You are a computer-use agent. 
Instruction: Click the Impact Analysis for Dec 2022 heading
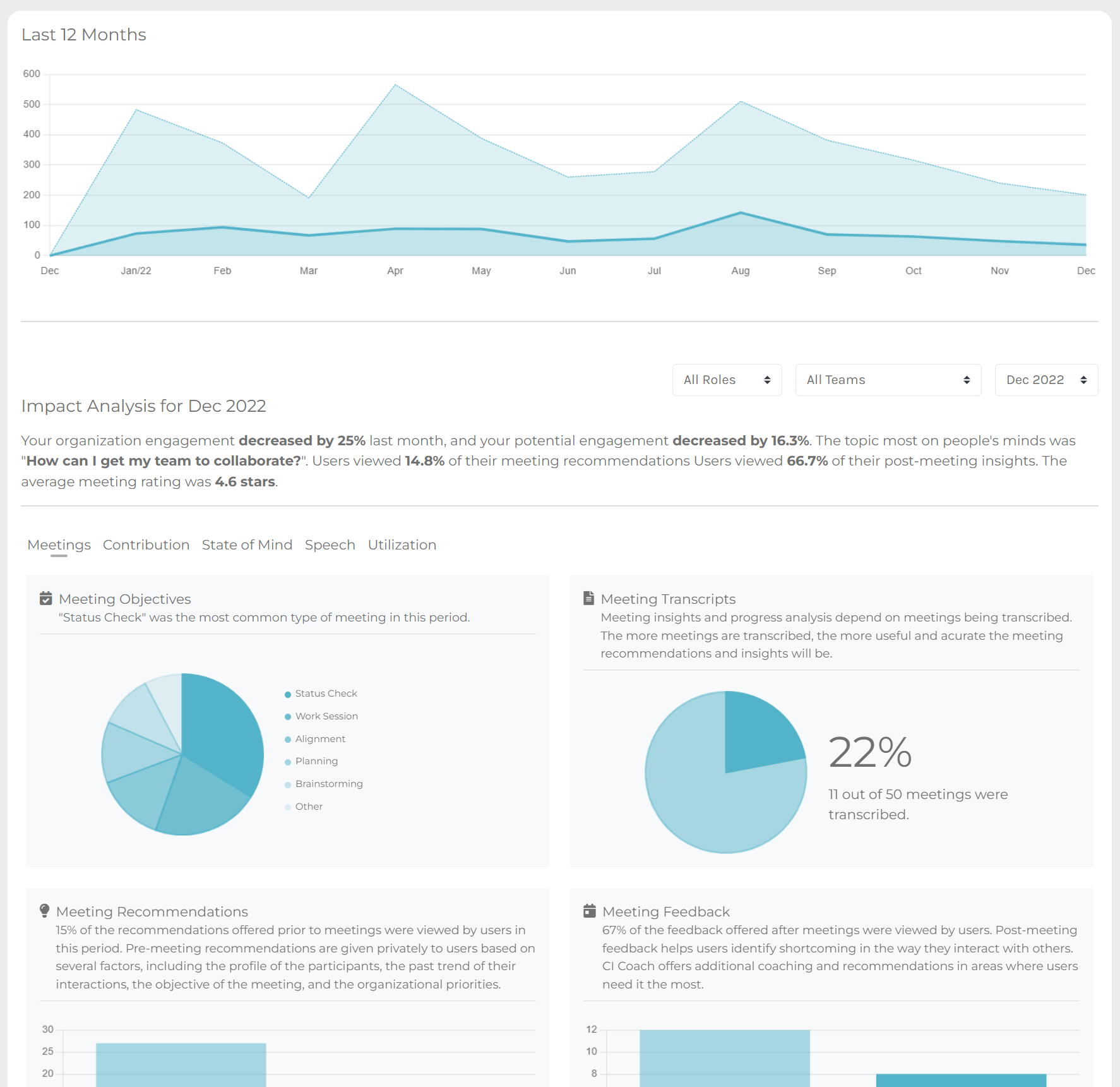(144, 405)
